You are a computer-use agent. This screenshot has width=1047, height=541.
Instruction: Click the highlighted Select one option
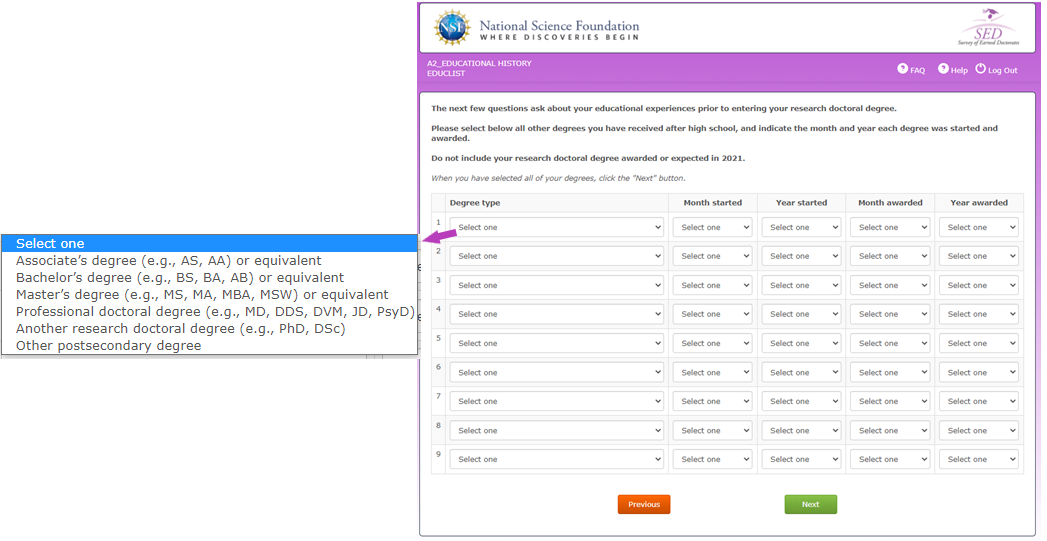click(50, 244)
